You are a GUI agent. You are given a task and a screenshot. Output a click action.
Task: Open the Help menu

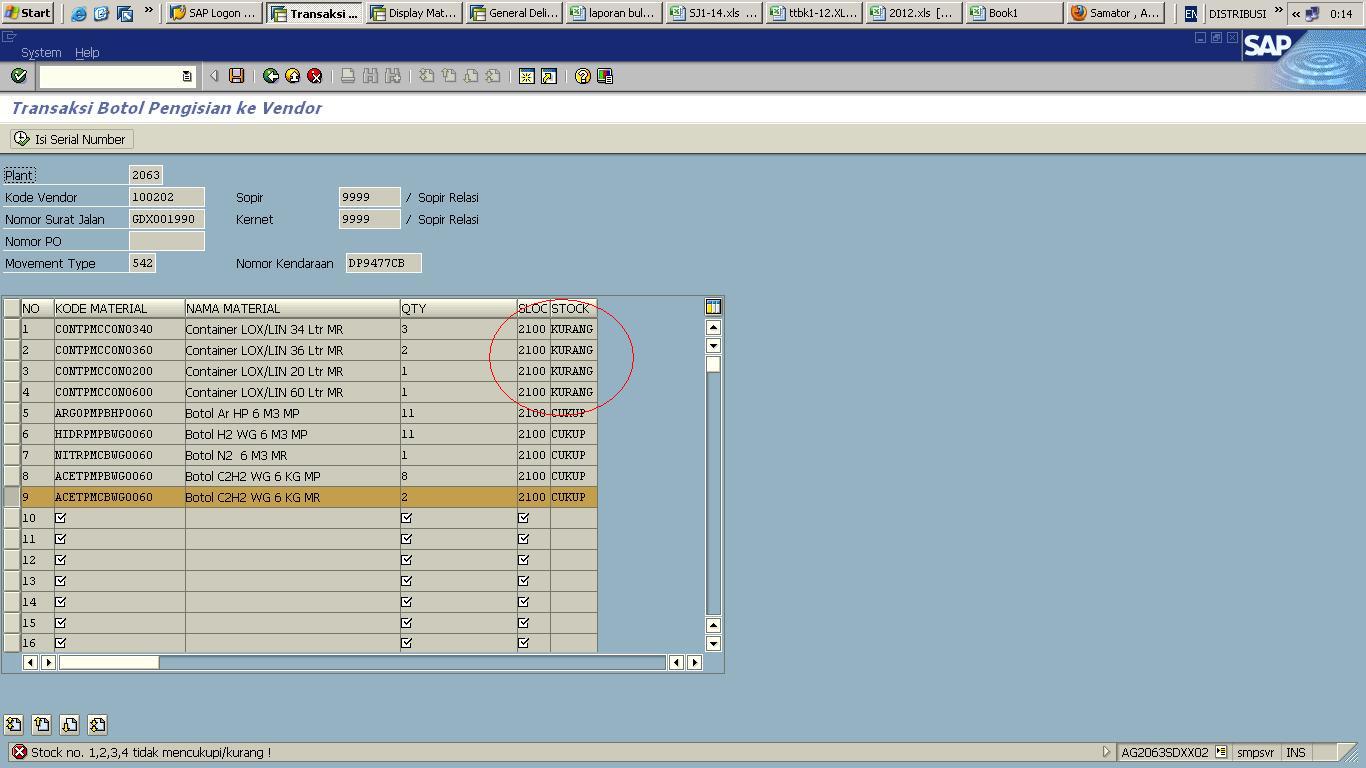(87, 52)
